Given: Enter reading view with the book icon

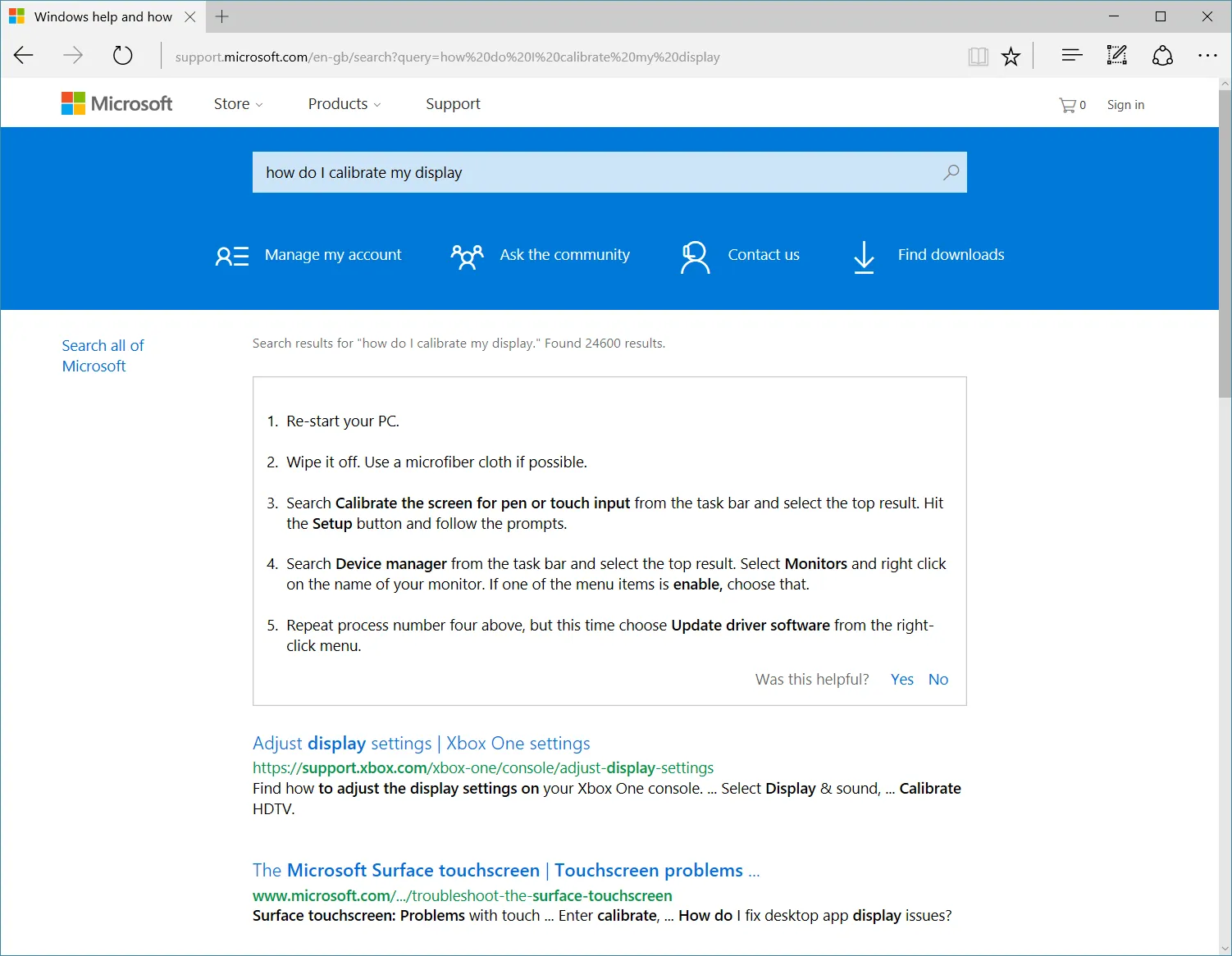Looking at the screenshot, I should (978, 55).
